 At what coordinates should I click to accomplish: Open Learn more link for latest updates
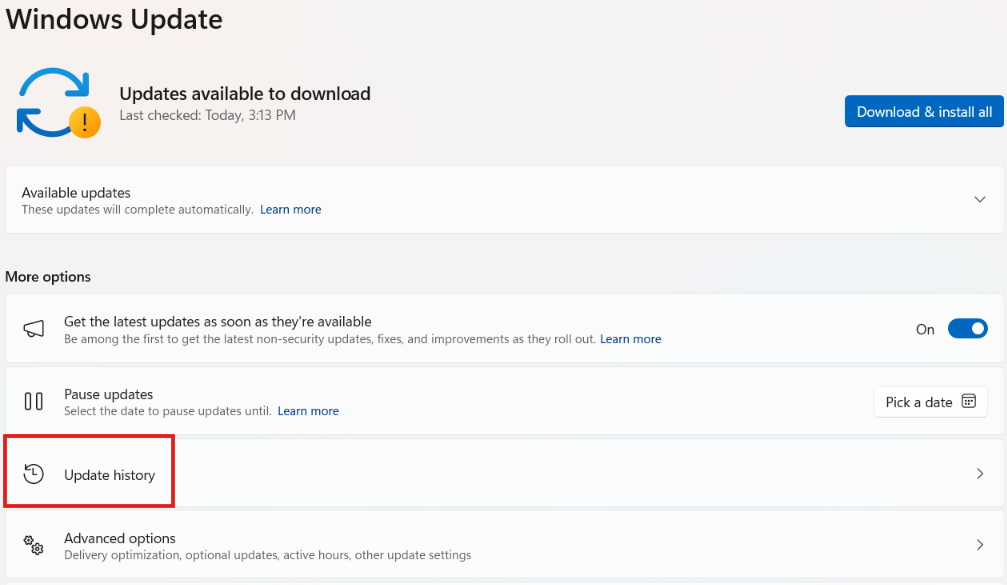[630, 339]
